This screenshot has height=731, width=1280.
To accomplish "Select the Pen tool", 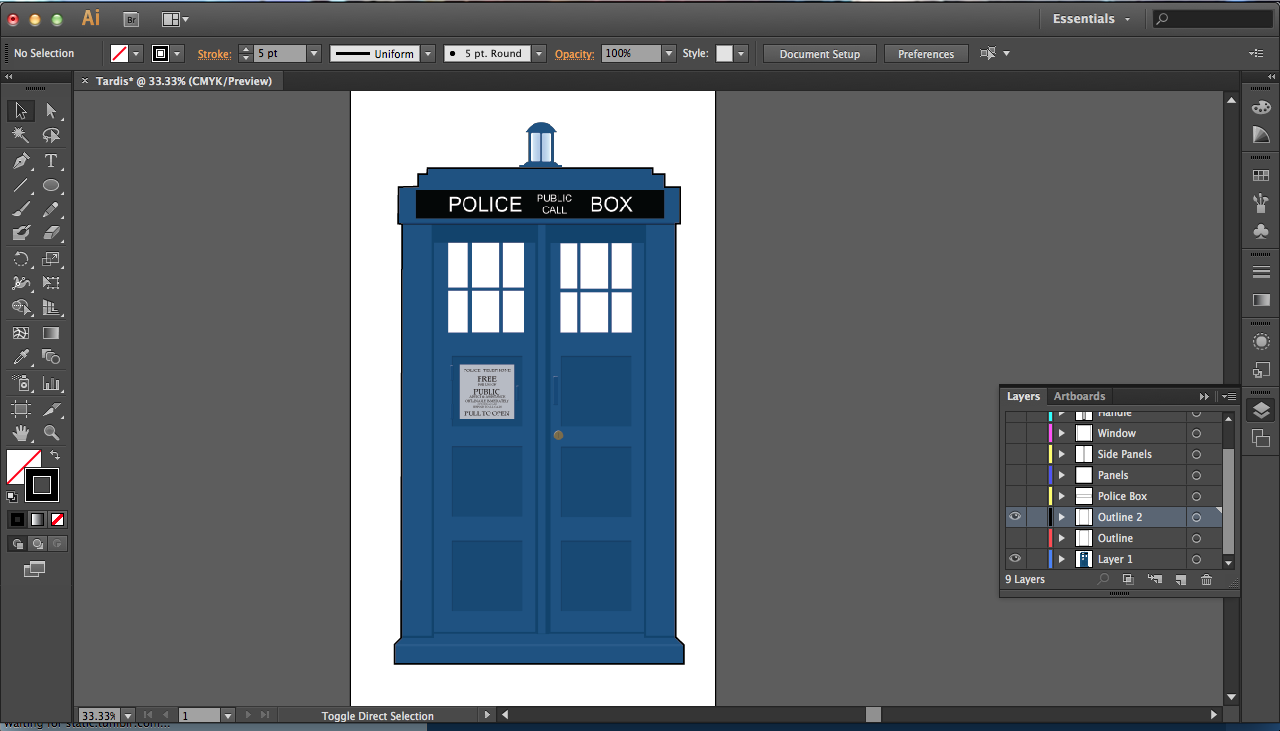I will pyautogui.click(x=21, y=161).
